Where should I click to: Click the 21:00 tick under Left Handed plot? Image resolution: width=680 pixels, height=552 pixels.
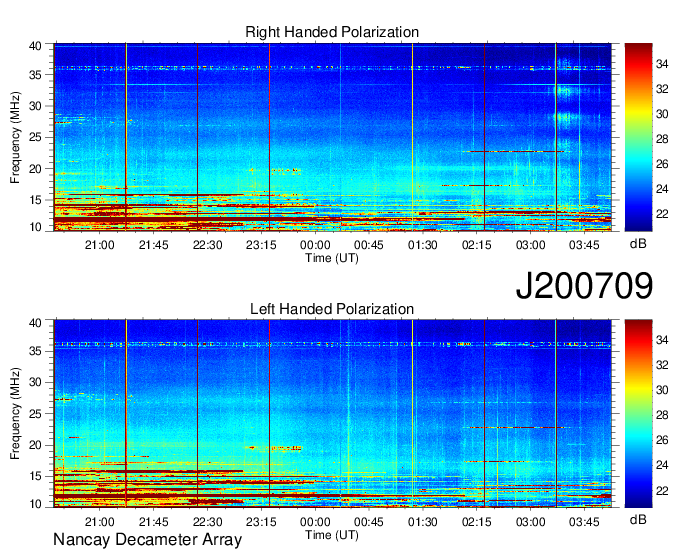[99, 522]
